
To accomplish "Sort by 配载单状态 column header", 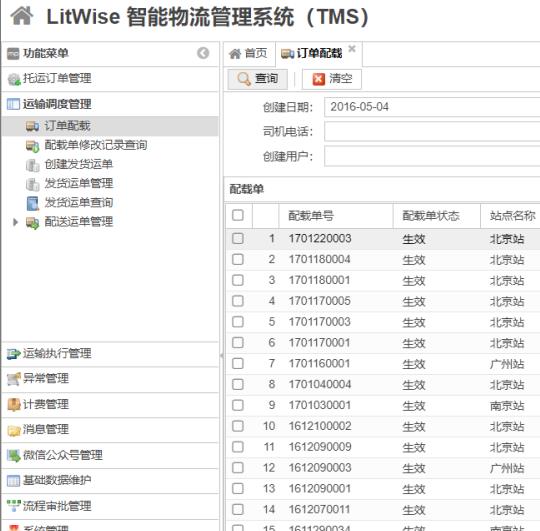I will tap(437, 216).
